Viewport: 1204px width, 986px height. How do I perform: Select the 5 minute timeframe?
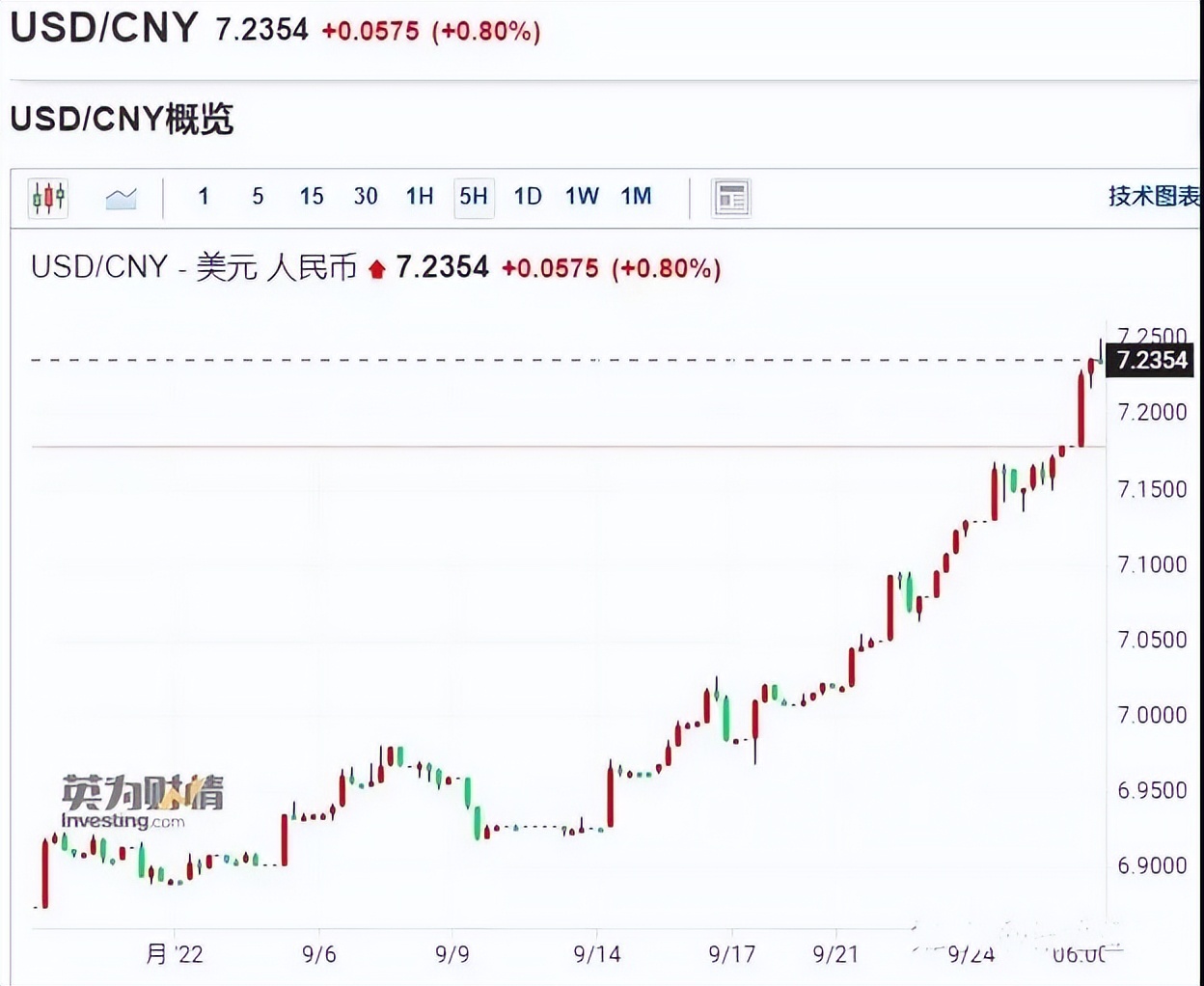tap(258, 197)
